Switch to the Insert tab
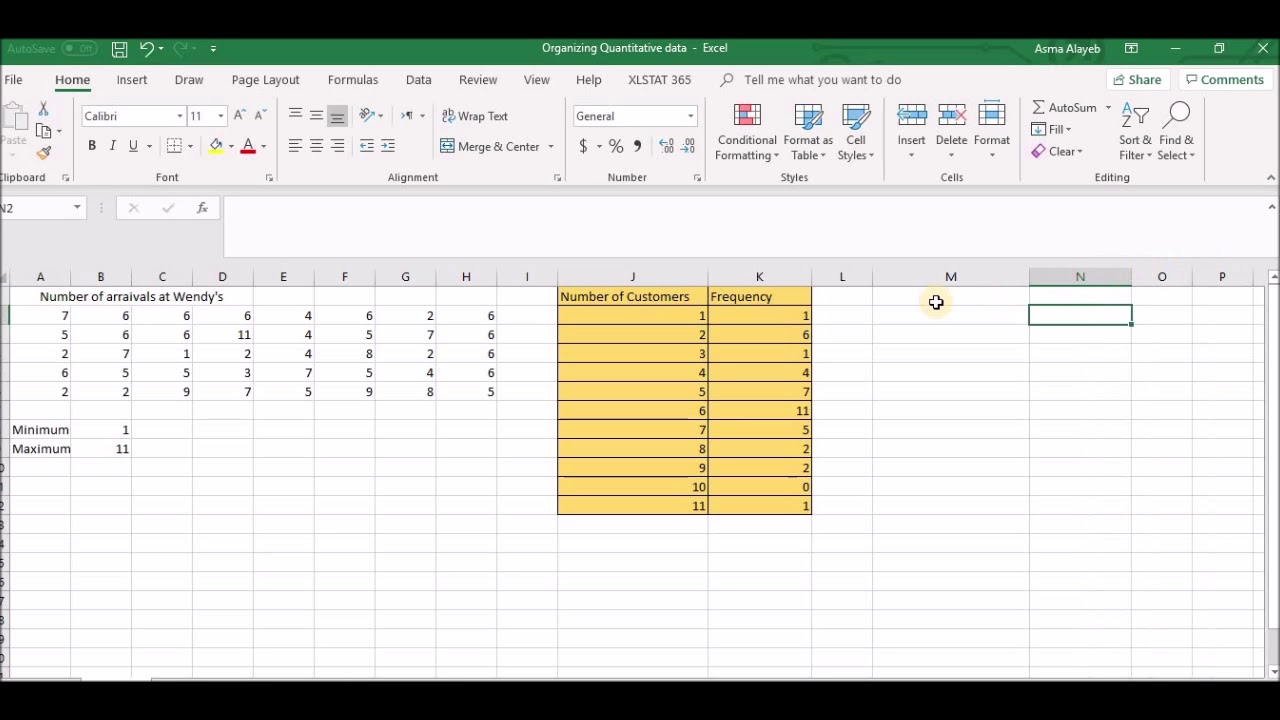The width and height of the screenshot is (1280, 720). (x=131, y=80)
